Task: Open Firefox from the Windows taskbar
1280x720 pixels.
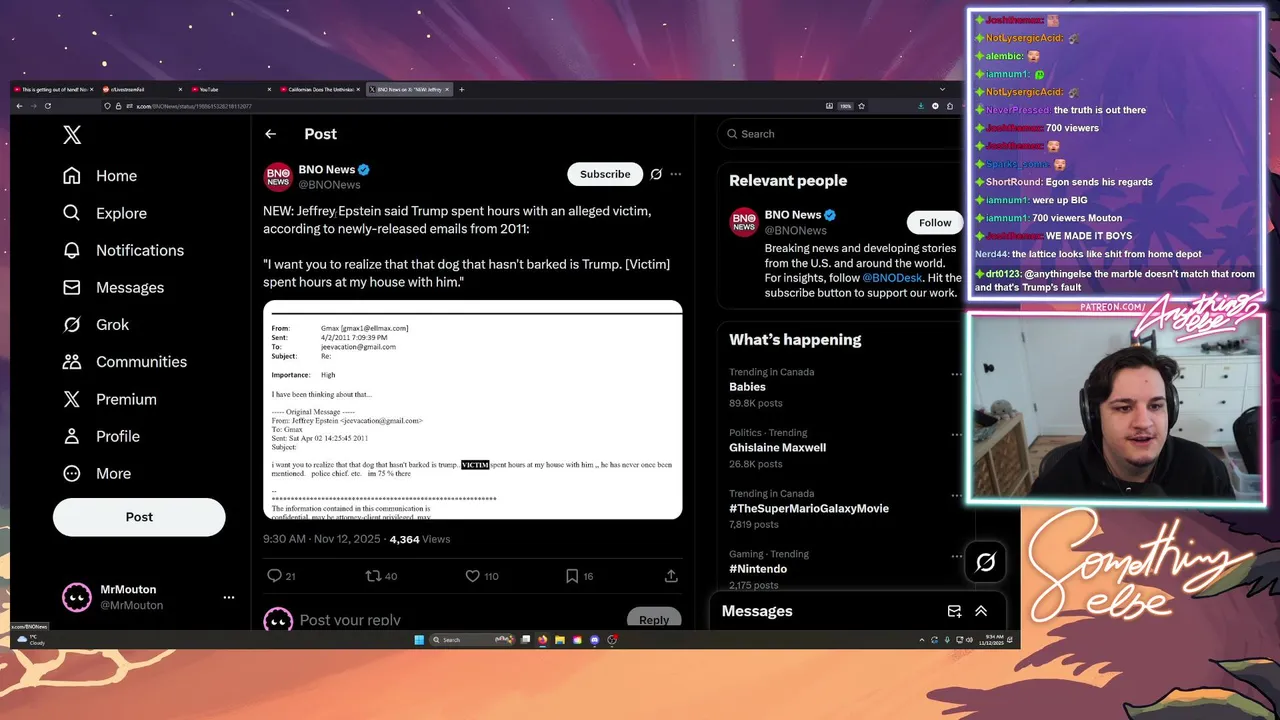Action: point(542,640)
